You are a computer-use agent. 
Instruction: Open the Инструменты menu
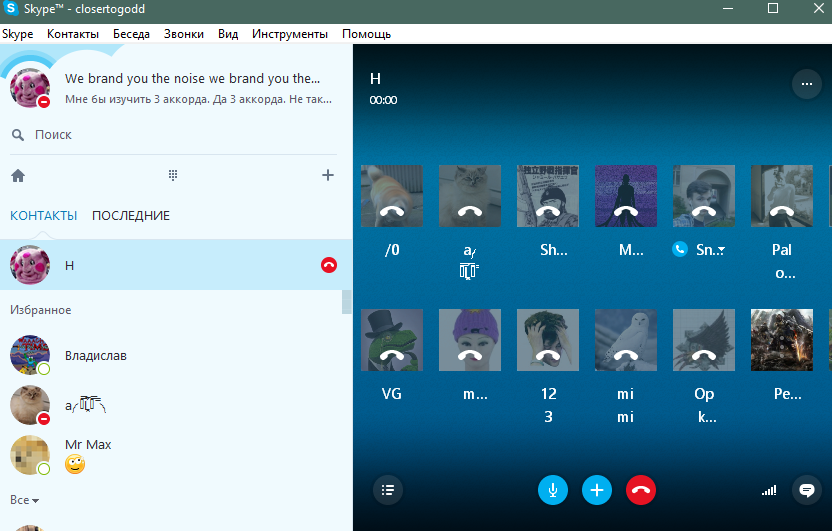(289, 34)
